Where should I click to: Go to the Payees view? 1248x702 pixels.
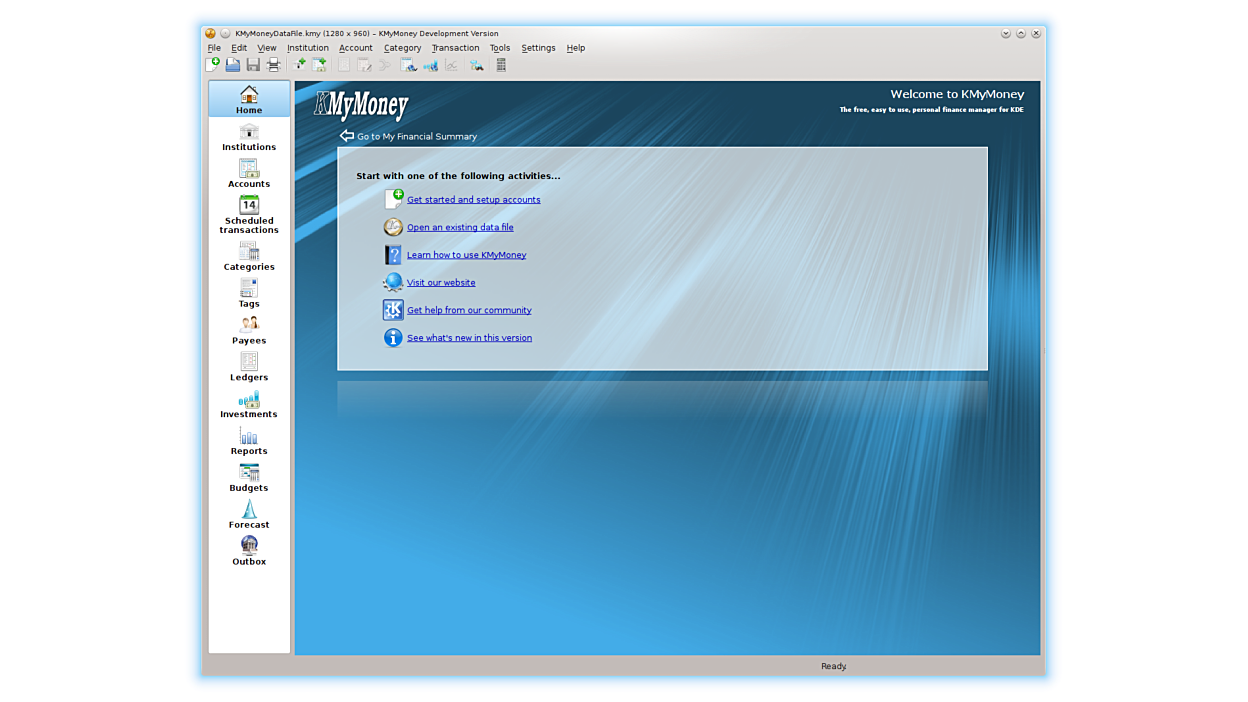249,330
